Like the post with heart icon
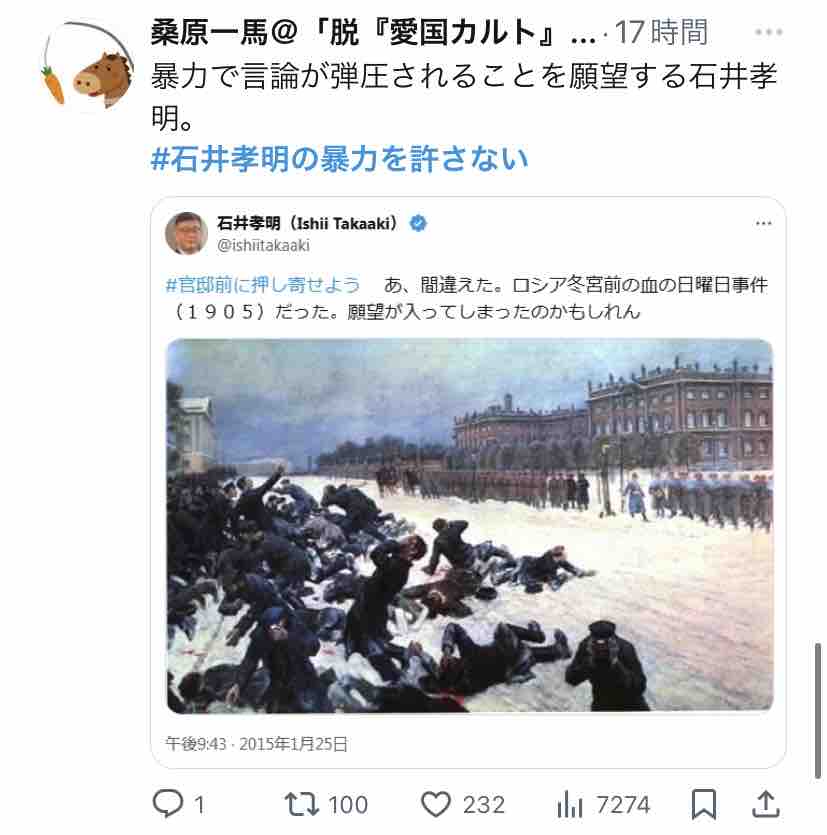The height and width of the screenshot is (835, 827). [436, 804]
